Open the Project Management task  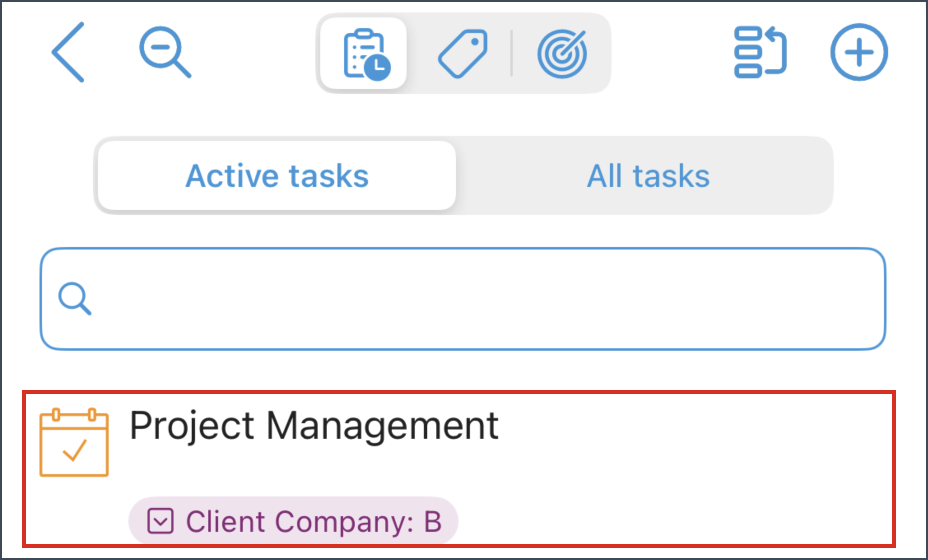pyautogui.click(x=459, y=468)
